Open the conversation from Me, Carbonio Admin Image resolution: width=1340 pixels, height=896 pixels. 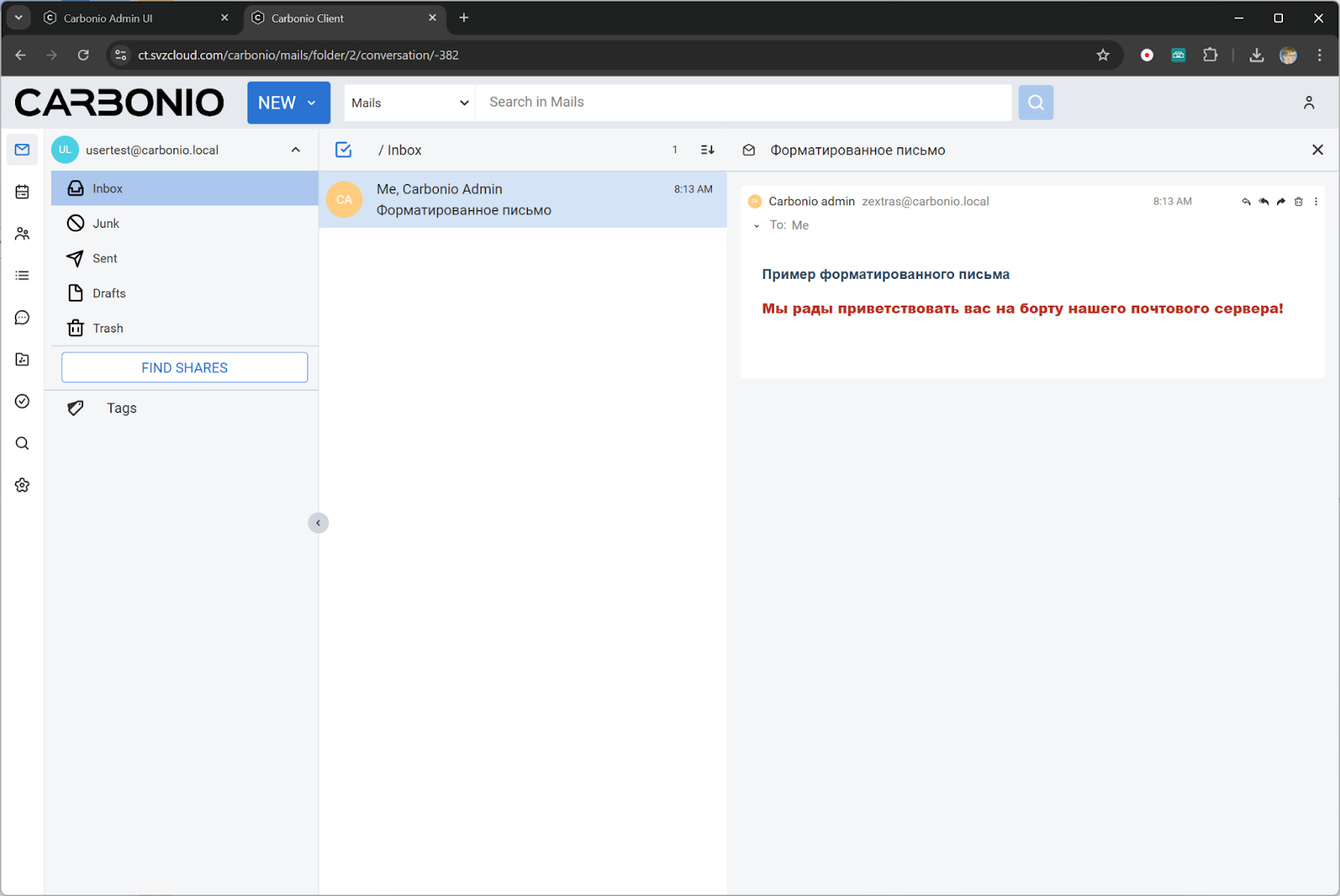[x=523, y=199]
